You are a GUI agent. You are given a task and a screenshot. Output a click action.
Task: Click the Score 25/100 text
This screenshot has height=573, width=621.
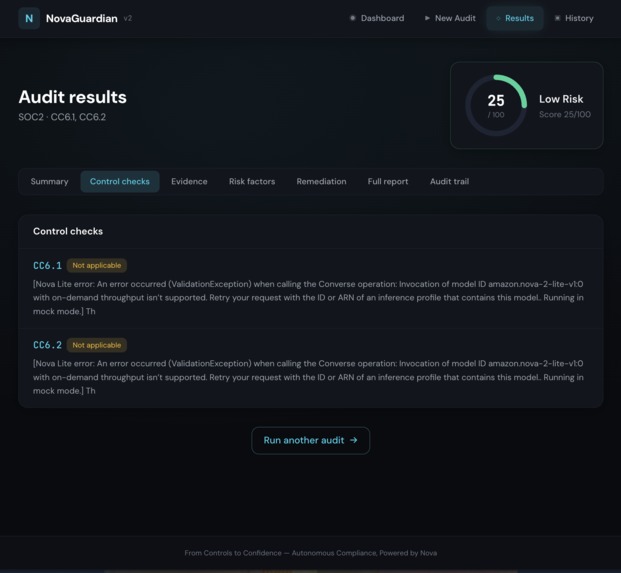coord(565,114)
